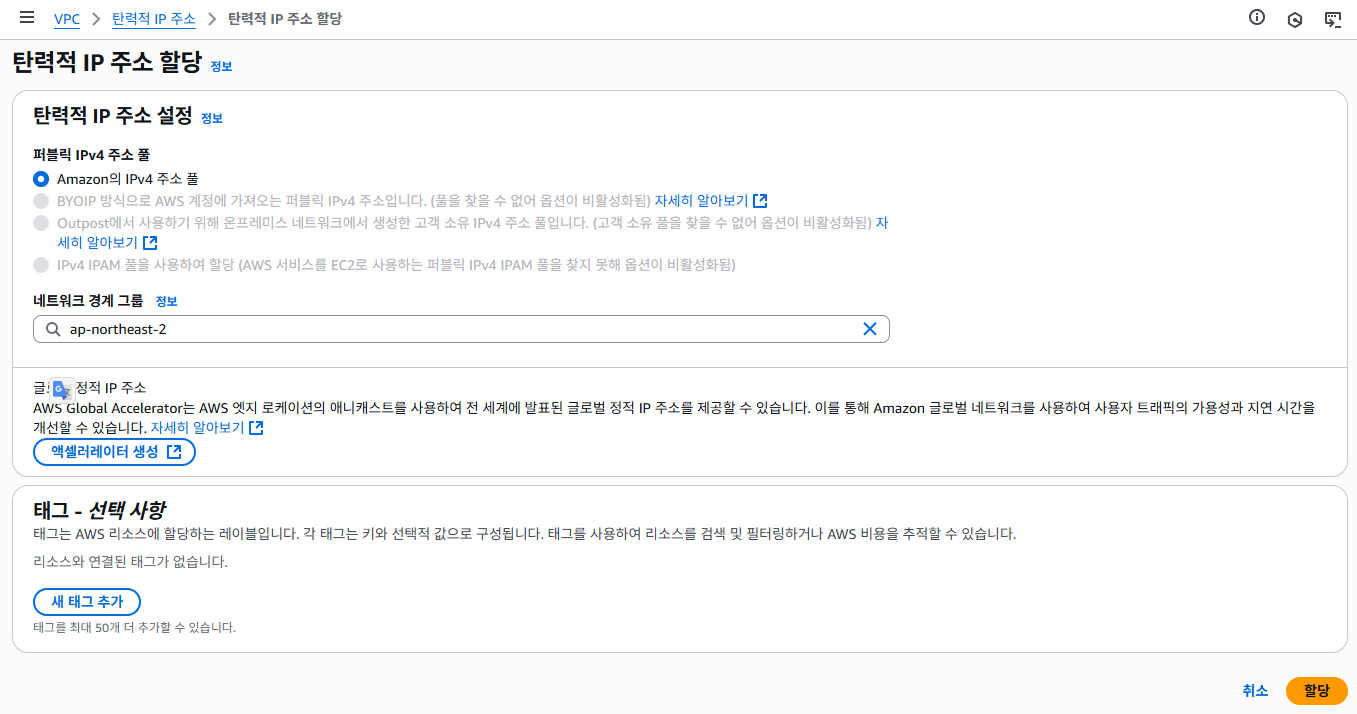Click the 태그를 최대 50개 더 추가할 수 있습니다 note
1357x714 pixels.
point(134,628)
